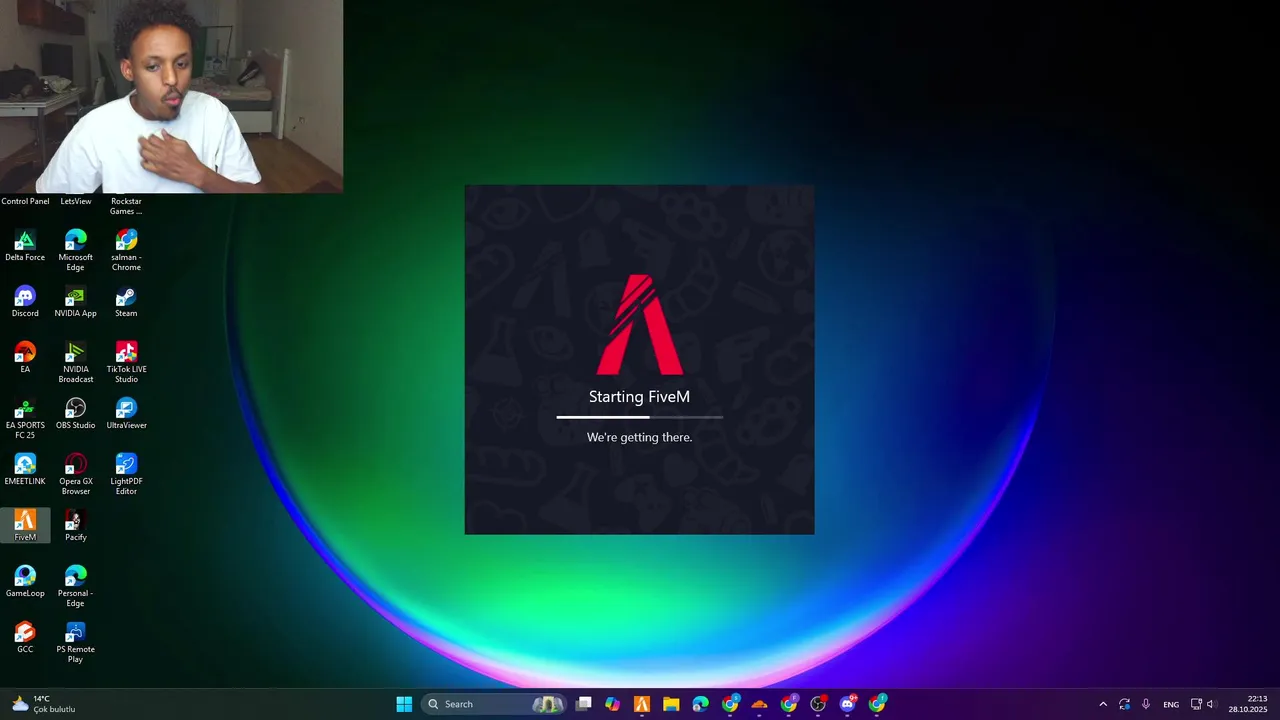Select the FiveM desktop shortcut
The image size is (1280, 720).
coord(25,526)
